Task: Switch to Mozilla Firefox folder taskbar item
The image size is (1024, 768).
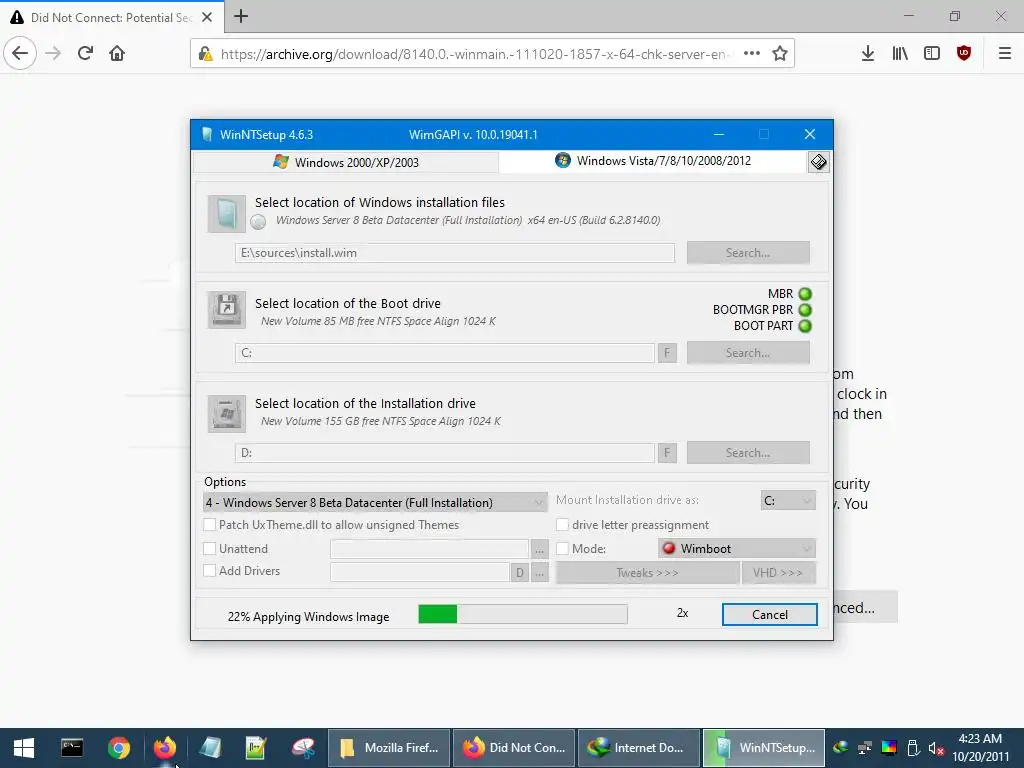Action: pyautogui.click(x=389, y=748)
